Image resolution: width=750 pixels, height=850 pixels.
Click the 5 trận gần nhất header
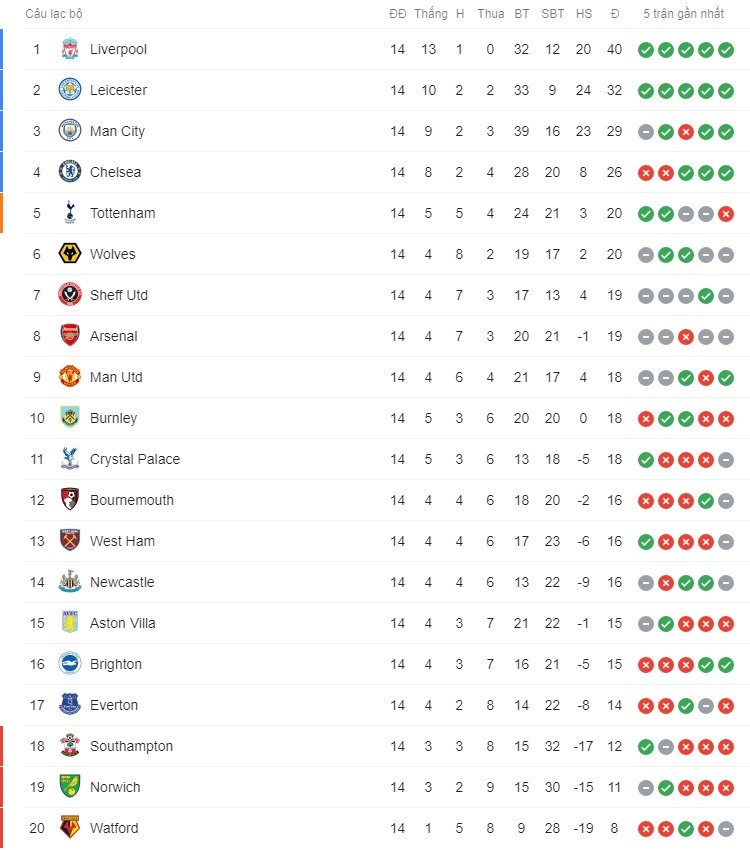[683, 14]
